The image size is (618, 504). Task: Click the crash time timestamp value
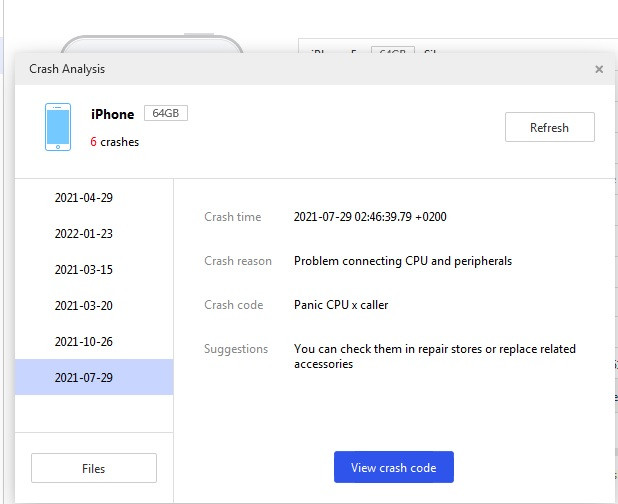(x=369, y=217)
